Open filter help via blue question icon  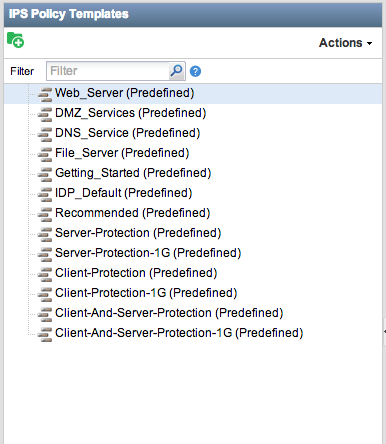tap(195, 71)
